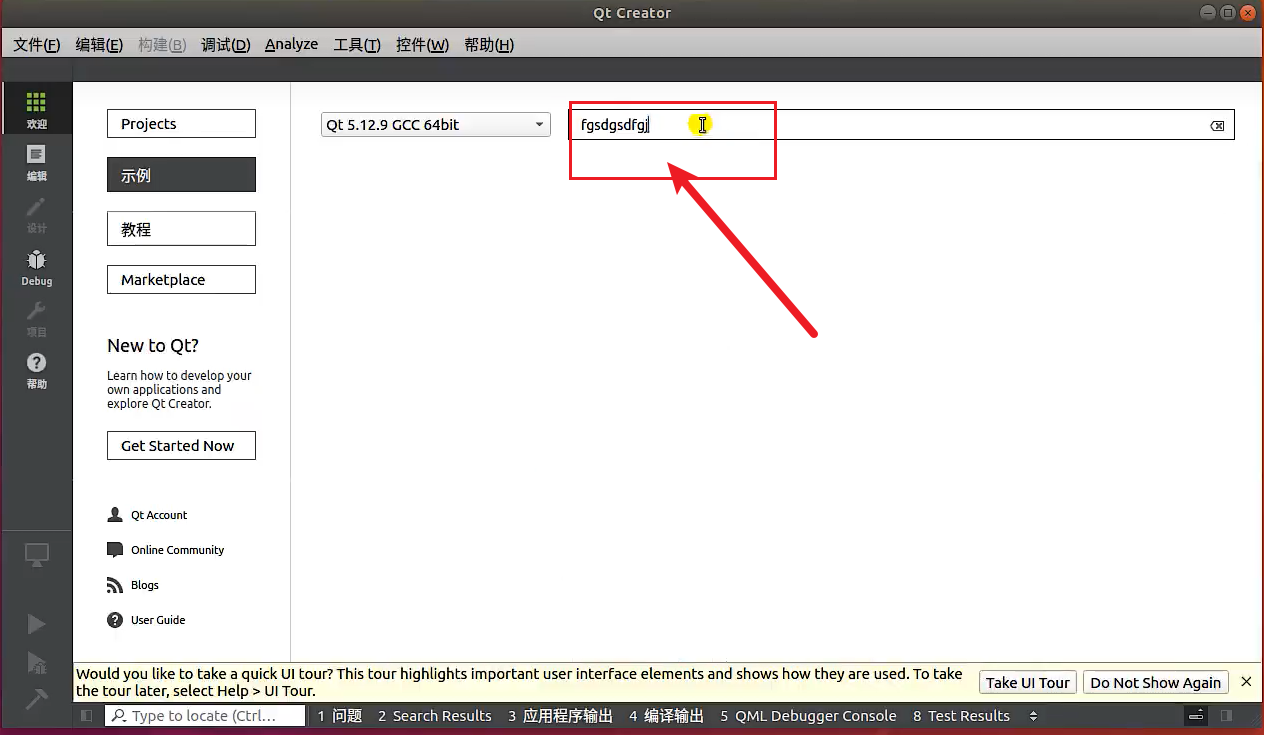Image resolution: width=1264 pixels, height=735 pixels.
Task: Open the 4 编译输出 pane
Action: point(666,716)
